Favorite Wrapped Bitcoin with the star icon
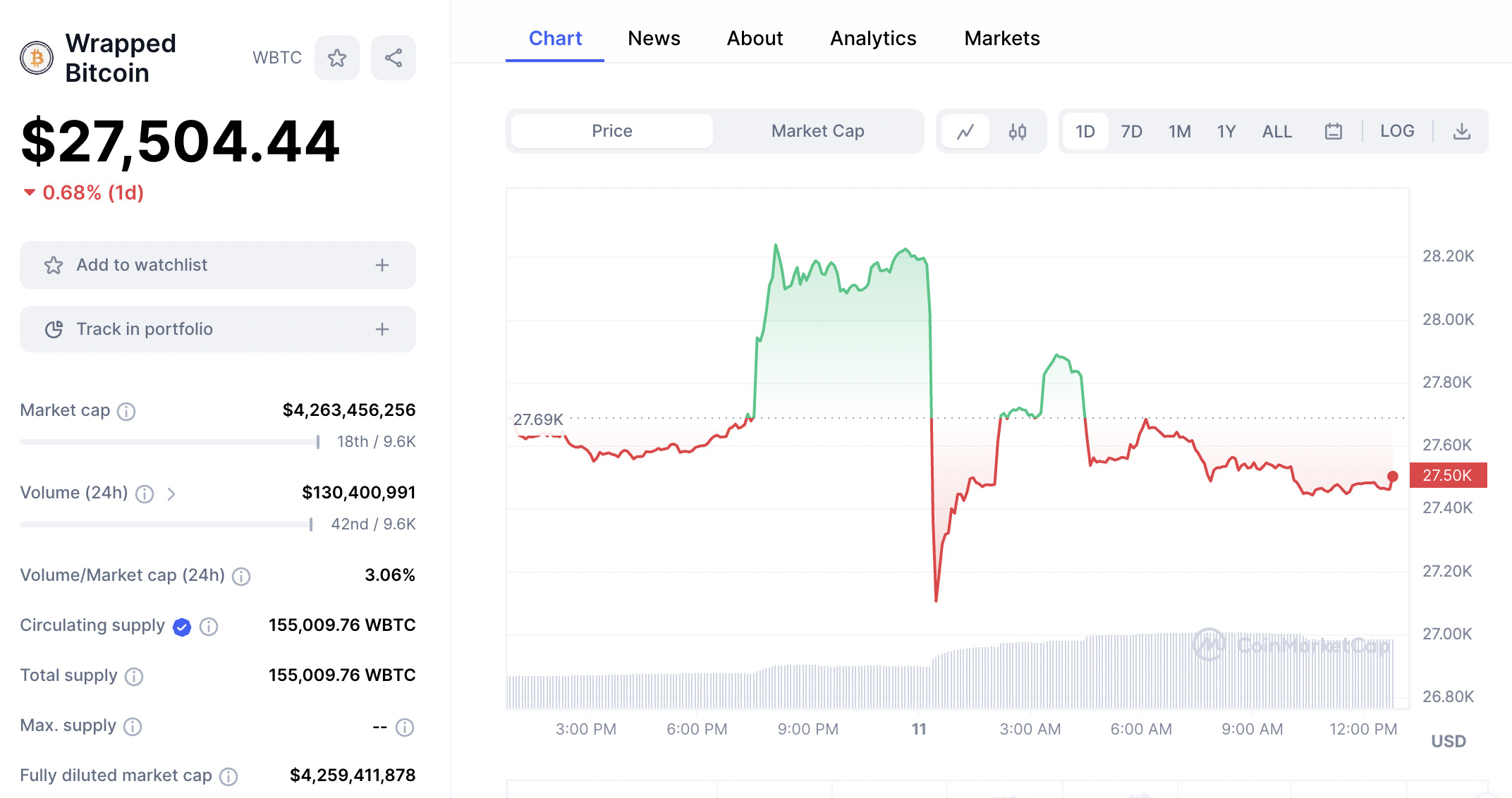This screenshot has width=1512, height=798. coord(336,57)
